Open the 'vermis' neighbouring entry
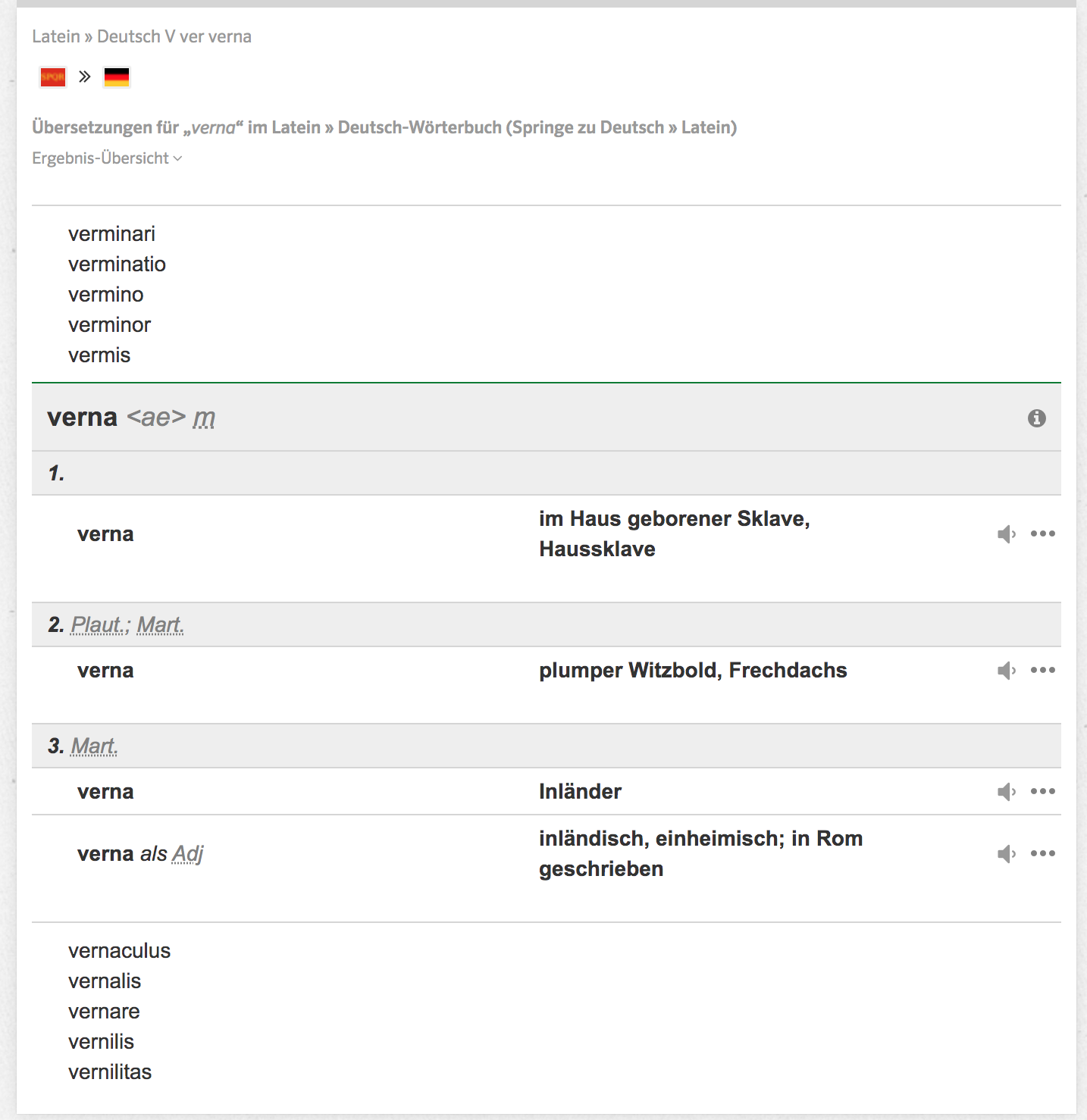The image size is (1087, 1120). 99,355
